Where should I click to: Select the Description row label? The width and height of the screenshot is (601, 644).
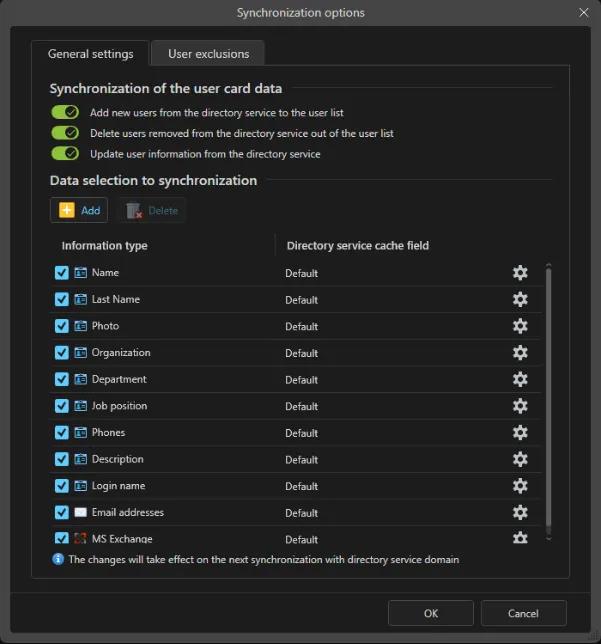pos(117,459)
